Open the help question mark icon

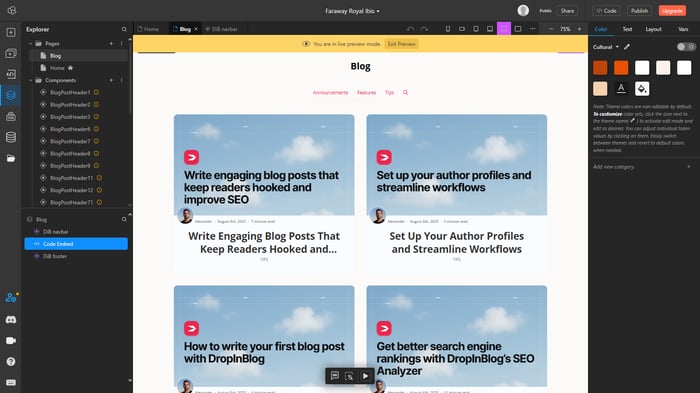[x=11, y=361]
